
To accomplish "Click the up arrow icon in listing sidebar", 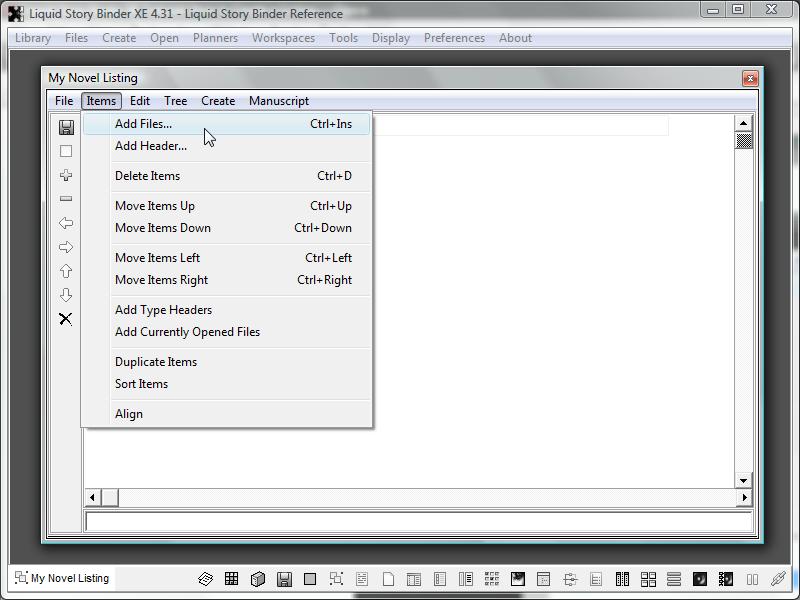I will [x=66, y=271].
